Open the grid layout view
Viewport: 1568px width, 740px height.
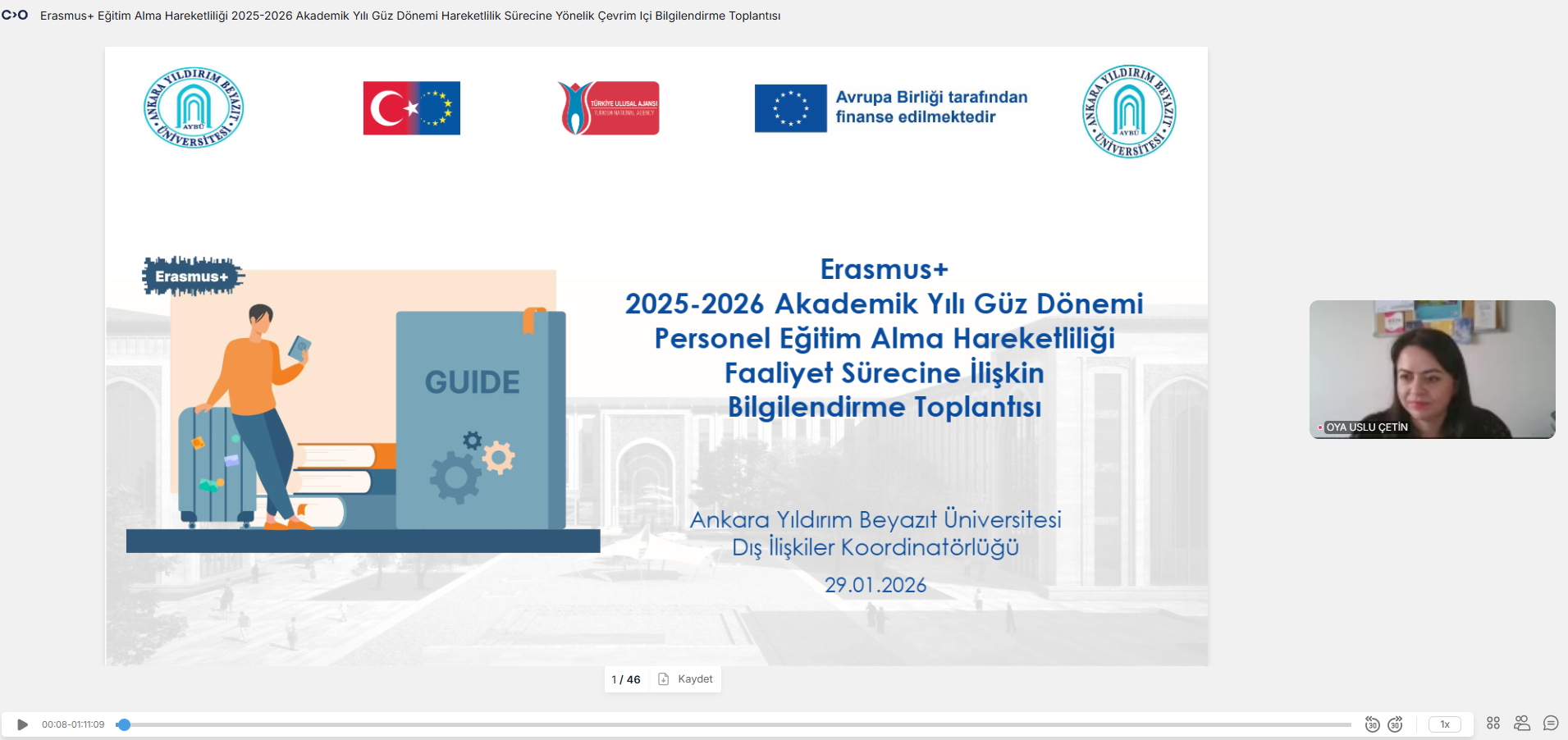coord(1494,724)
